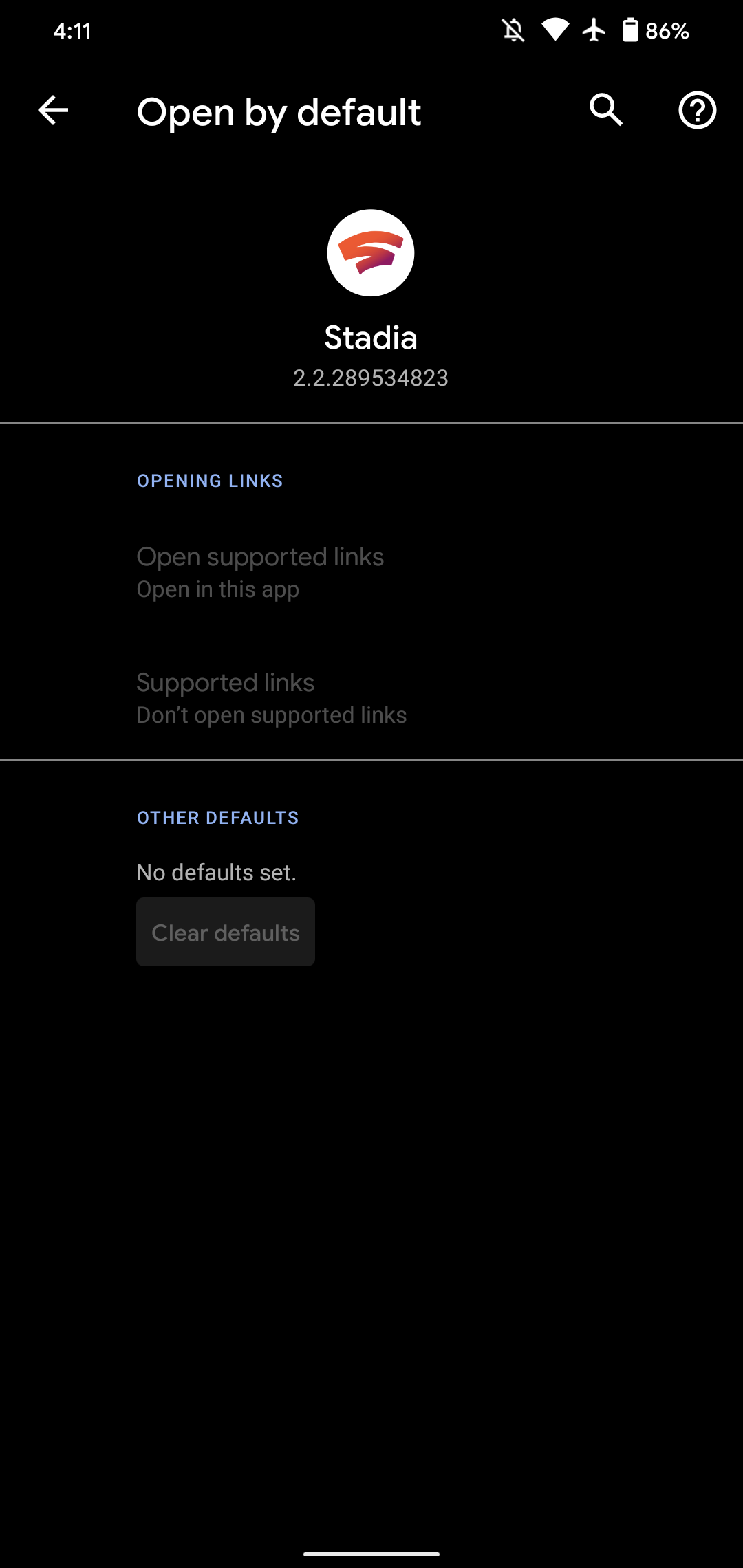
Task: Click the back arrow to leave settings
Action: click(x=52, y=111)
